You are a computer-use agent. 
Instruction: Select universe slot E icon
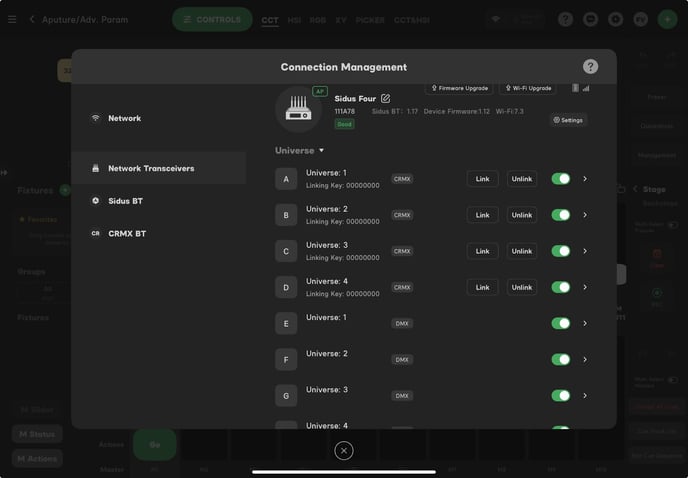pos(286,323)
